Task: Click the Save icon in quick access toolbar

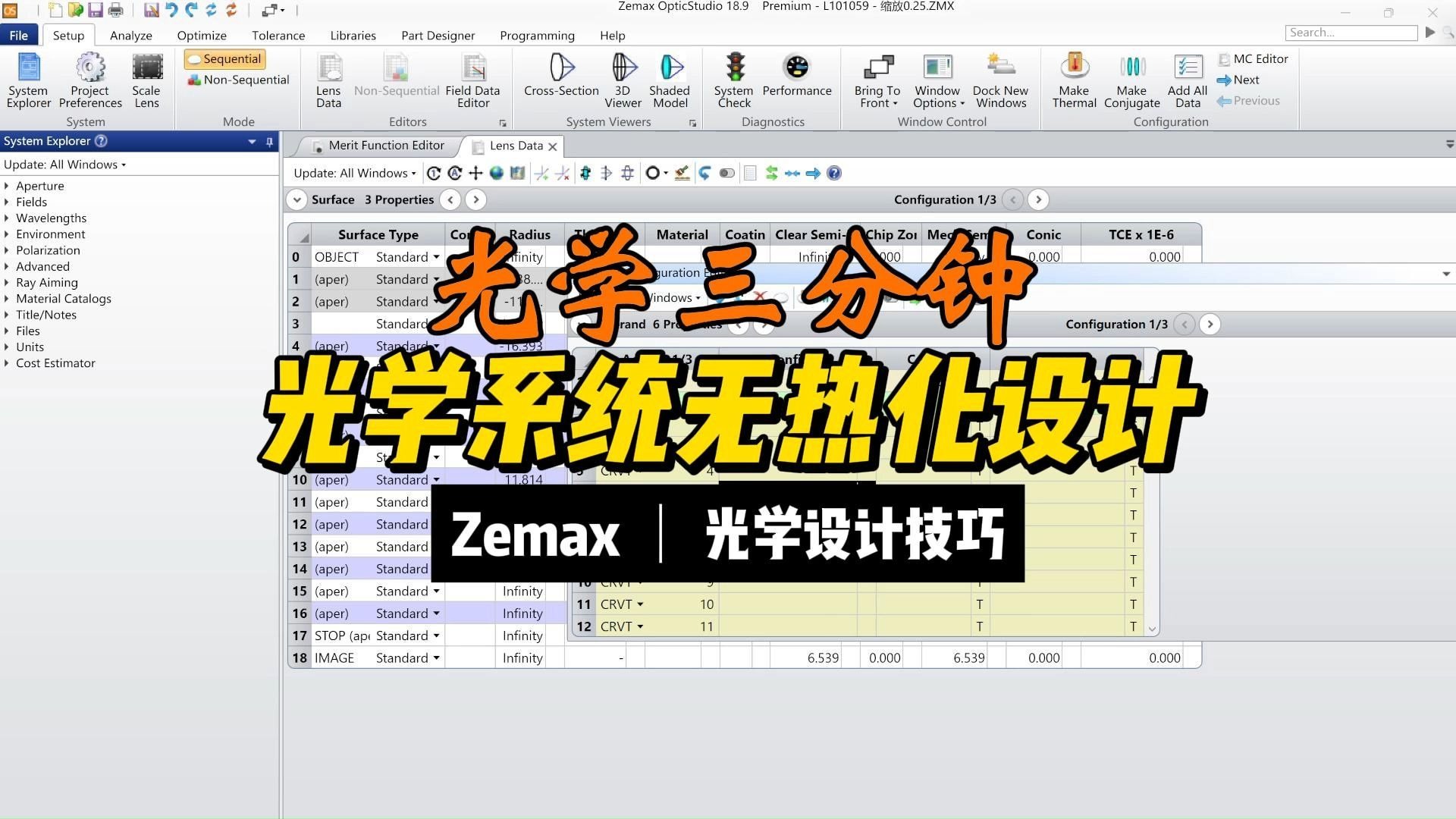Action: point(96,10)
